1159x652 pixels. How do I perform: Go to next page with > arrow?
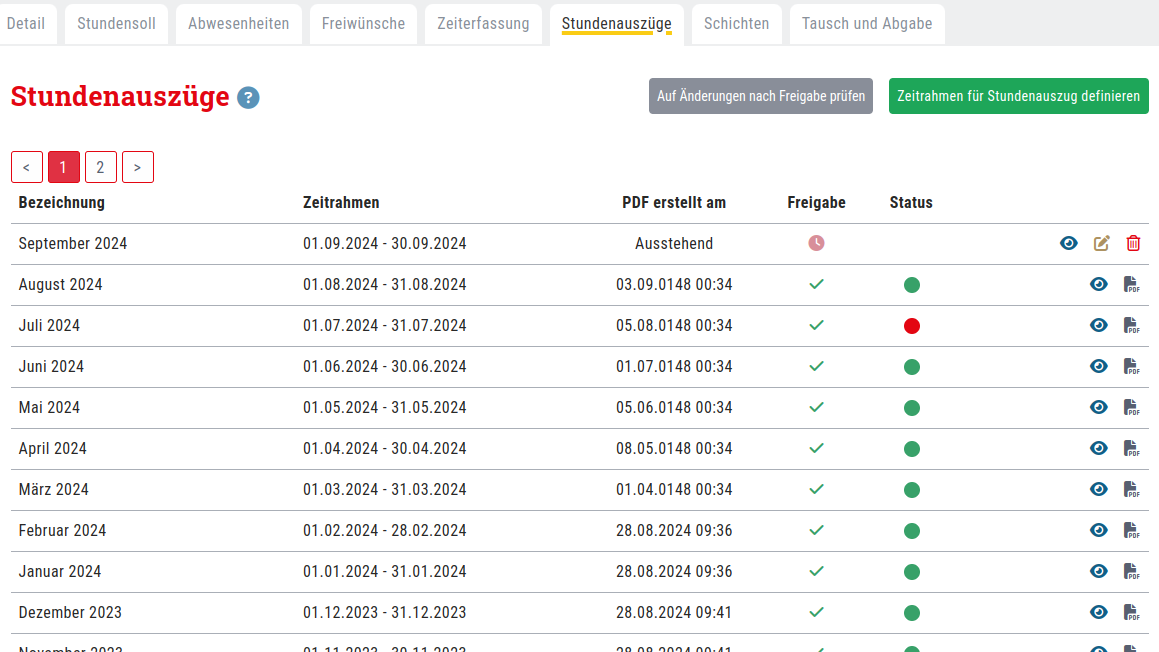138,167
